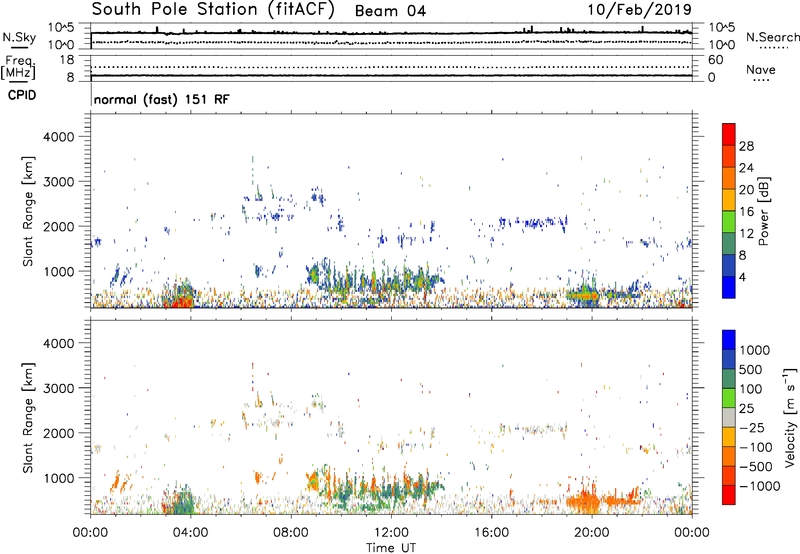Click "Slant Range [km]" label of velocity panel

tap(28, 418)
